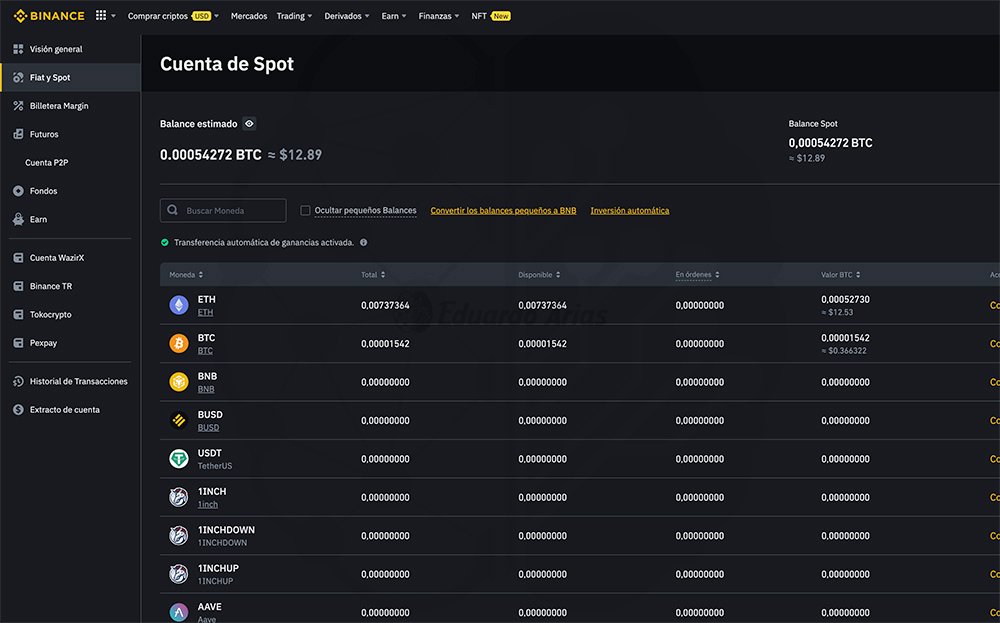Click the ≈ $0.366322 BTC value
The width and height of the screenshot is (1000, 623).
(x=844, y=351)
